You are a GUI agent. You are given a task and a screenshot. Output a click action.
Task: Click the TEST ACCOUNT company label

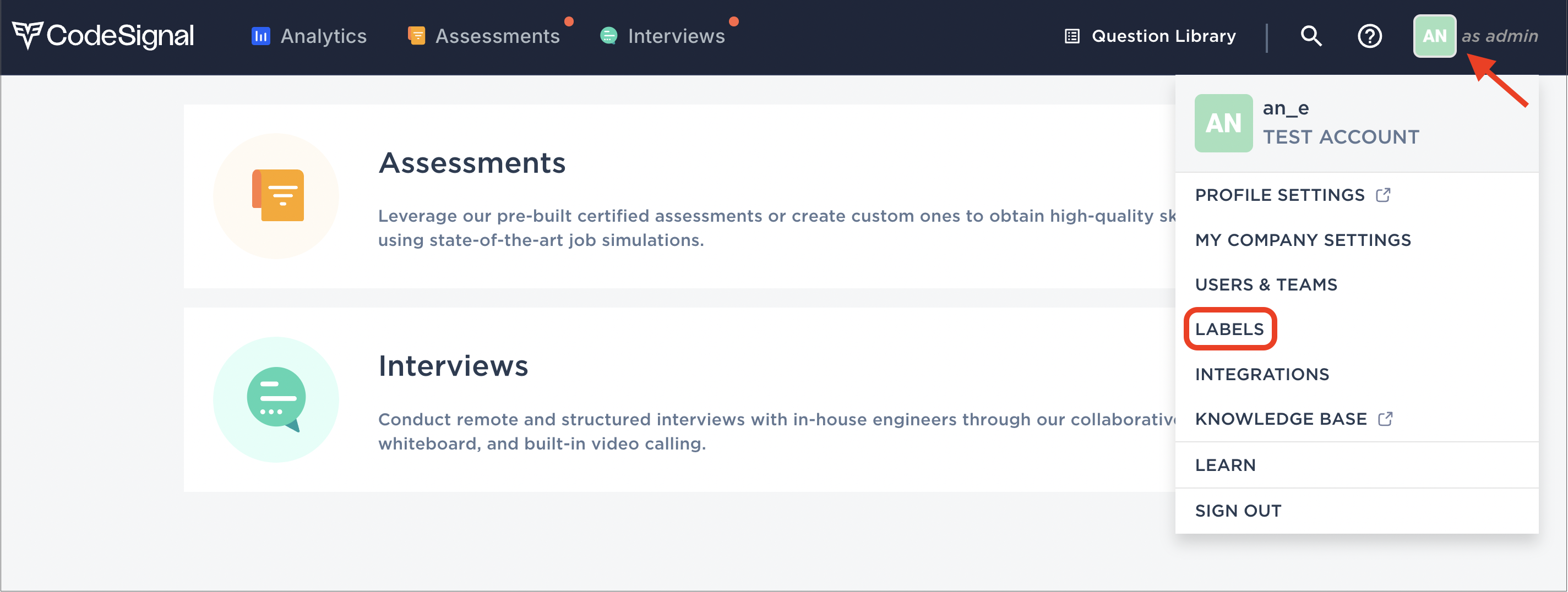1341,138
